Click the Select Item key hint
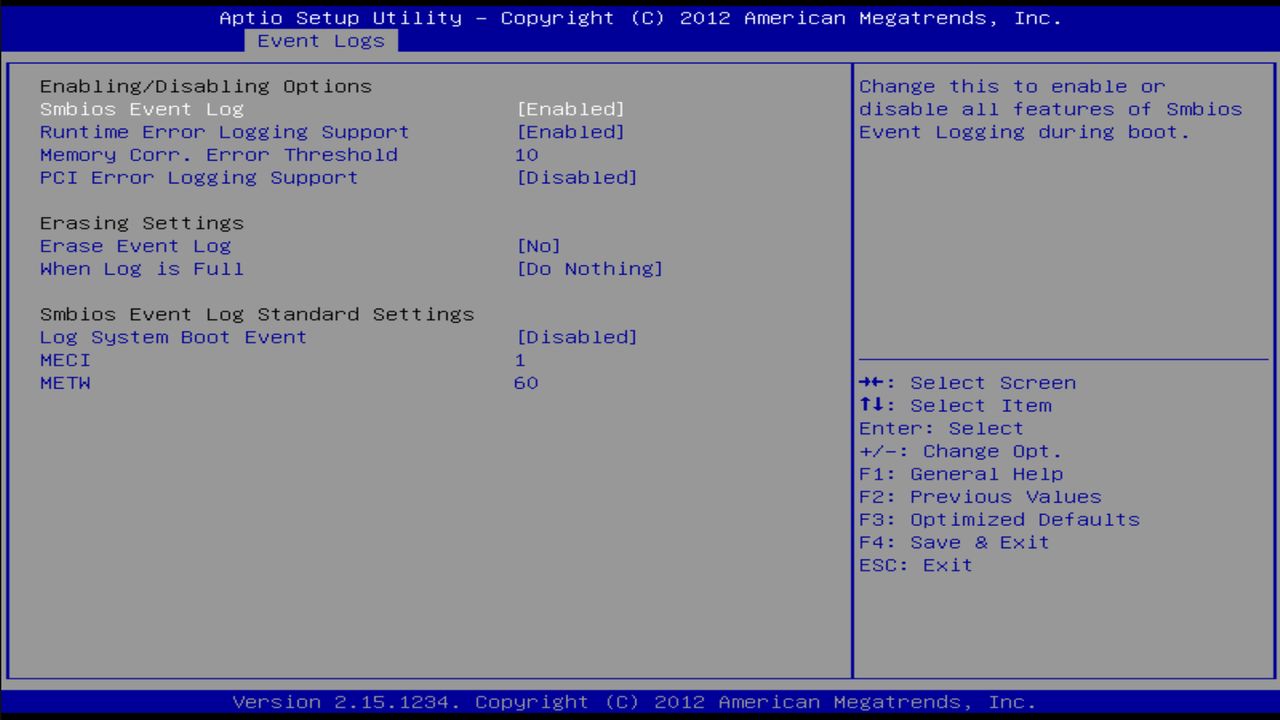 tap(955, 406)
